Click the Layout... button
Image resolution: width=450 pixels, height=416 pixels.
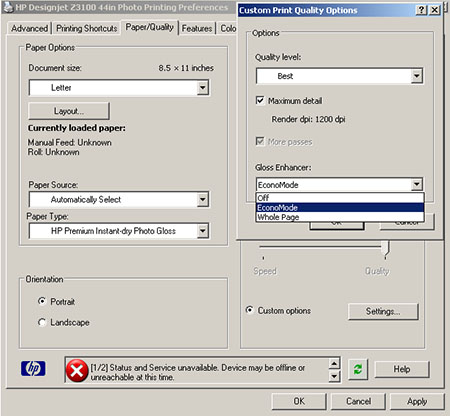[69, 111]
